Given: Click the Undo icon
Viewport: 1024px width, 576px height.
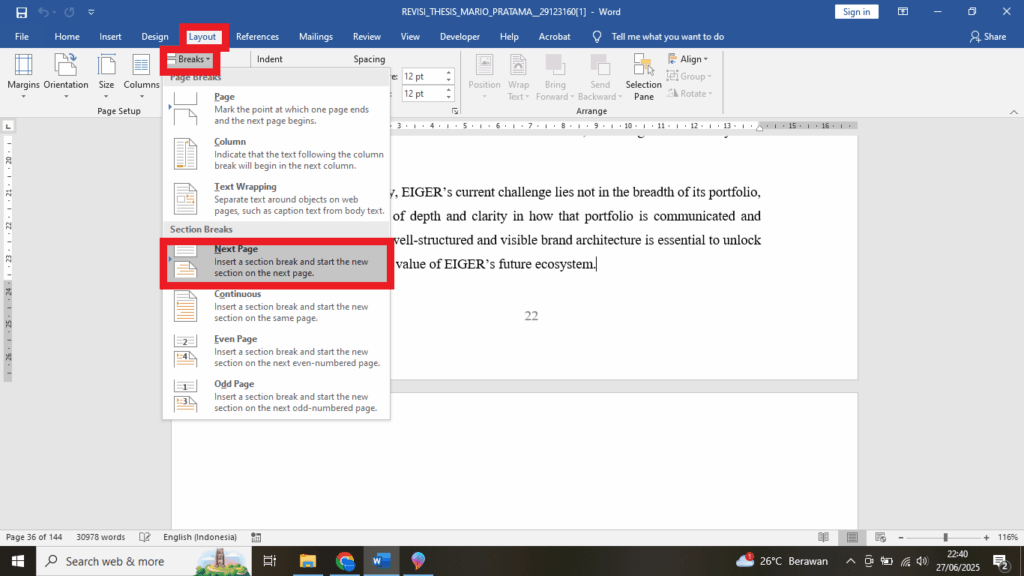Looking at the screenshot, I should pyautogui.click(x=43, y=12).
